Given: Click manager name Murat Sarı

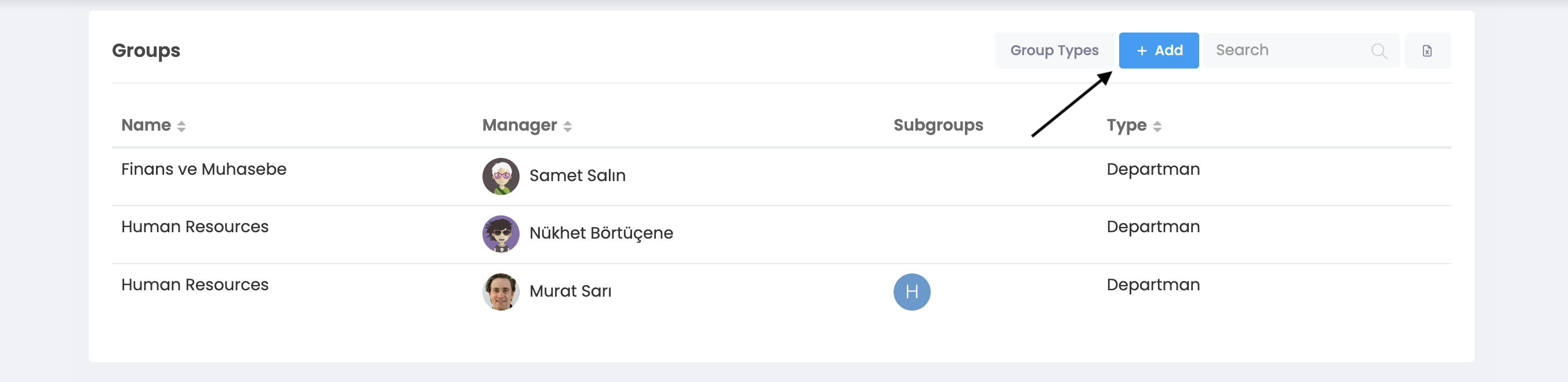Looking at the screenshot, I should coord(571,291).
